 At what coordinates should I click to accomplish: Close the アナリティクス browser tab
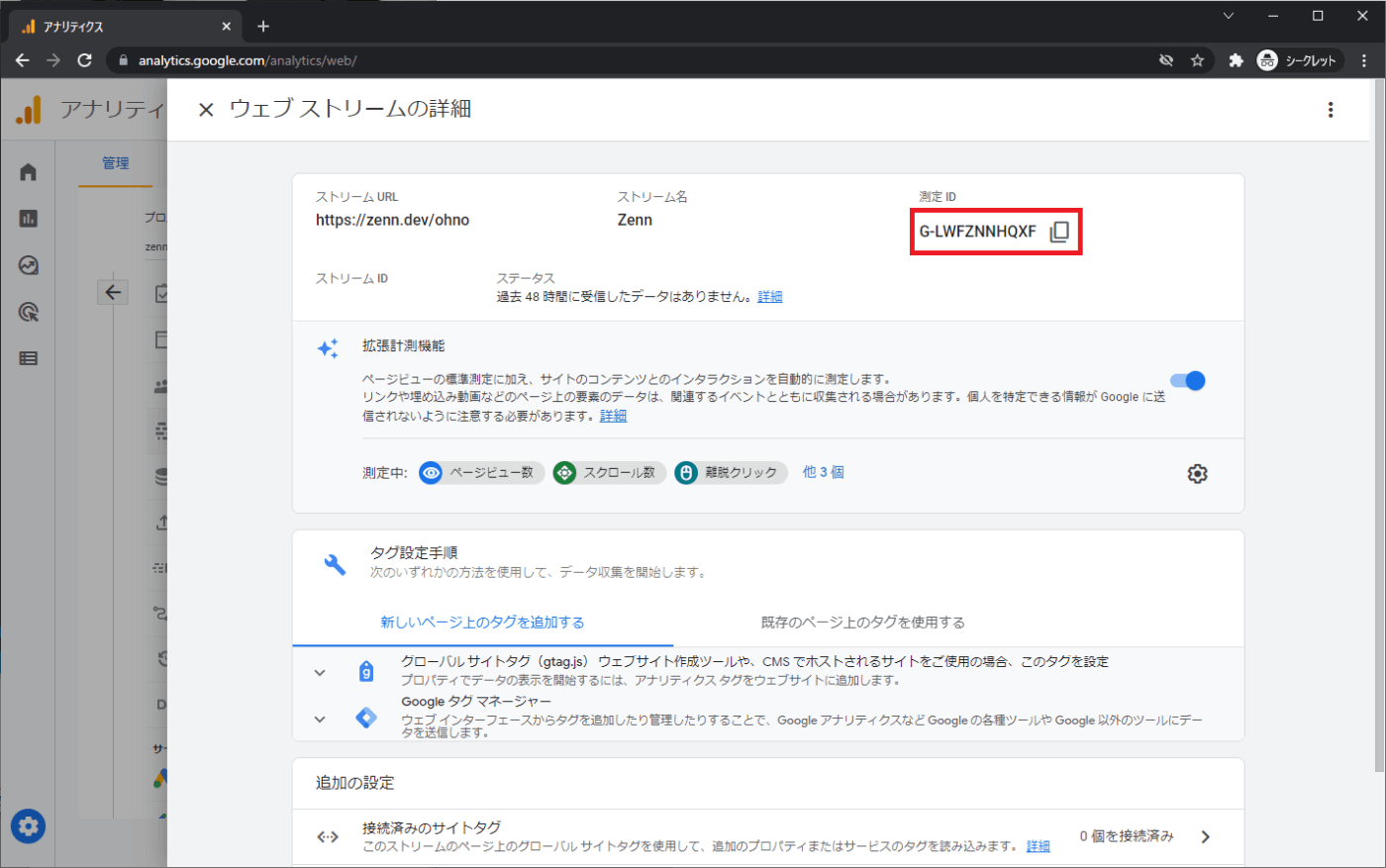click(x=227, y=27)
